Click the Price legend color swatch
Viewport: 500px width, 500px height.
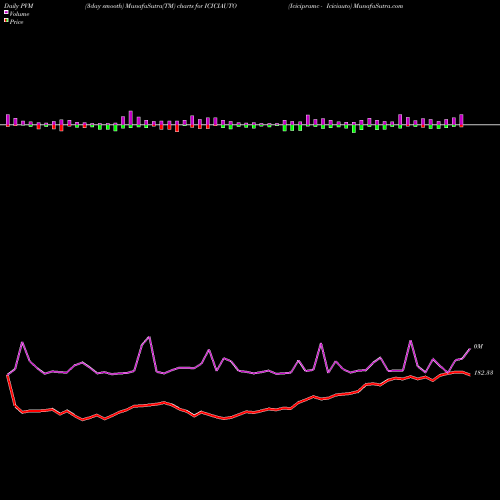pyautogui.click(x=6, y=21)
